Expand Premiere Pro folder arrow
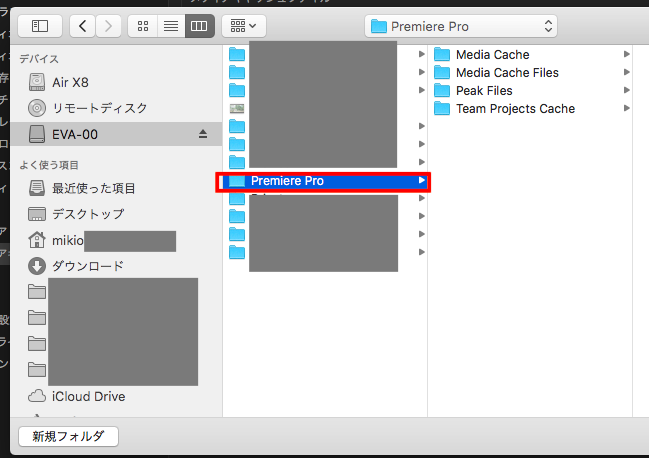 click(x=422, y=180)
